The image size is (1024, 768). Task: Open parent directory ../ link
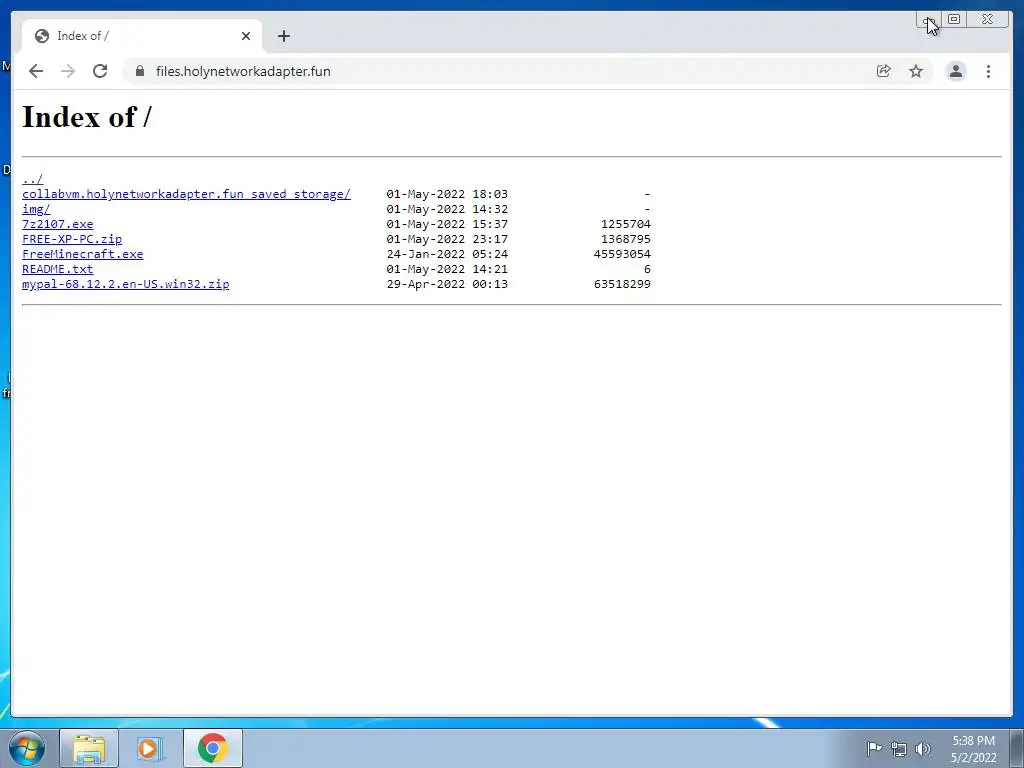[33, 179]
